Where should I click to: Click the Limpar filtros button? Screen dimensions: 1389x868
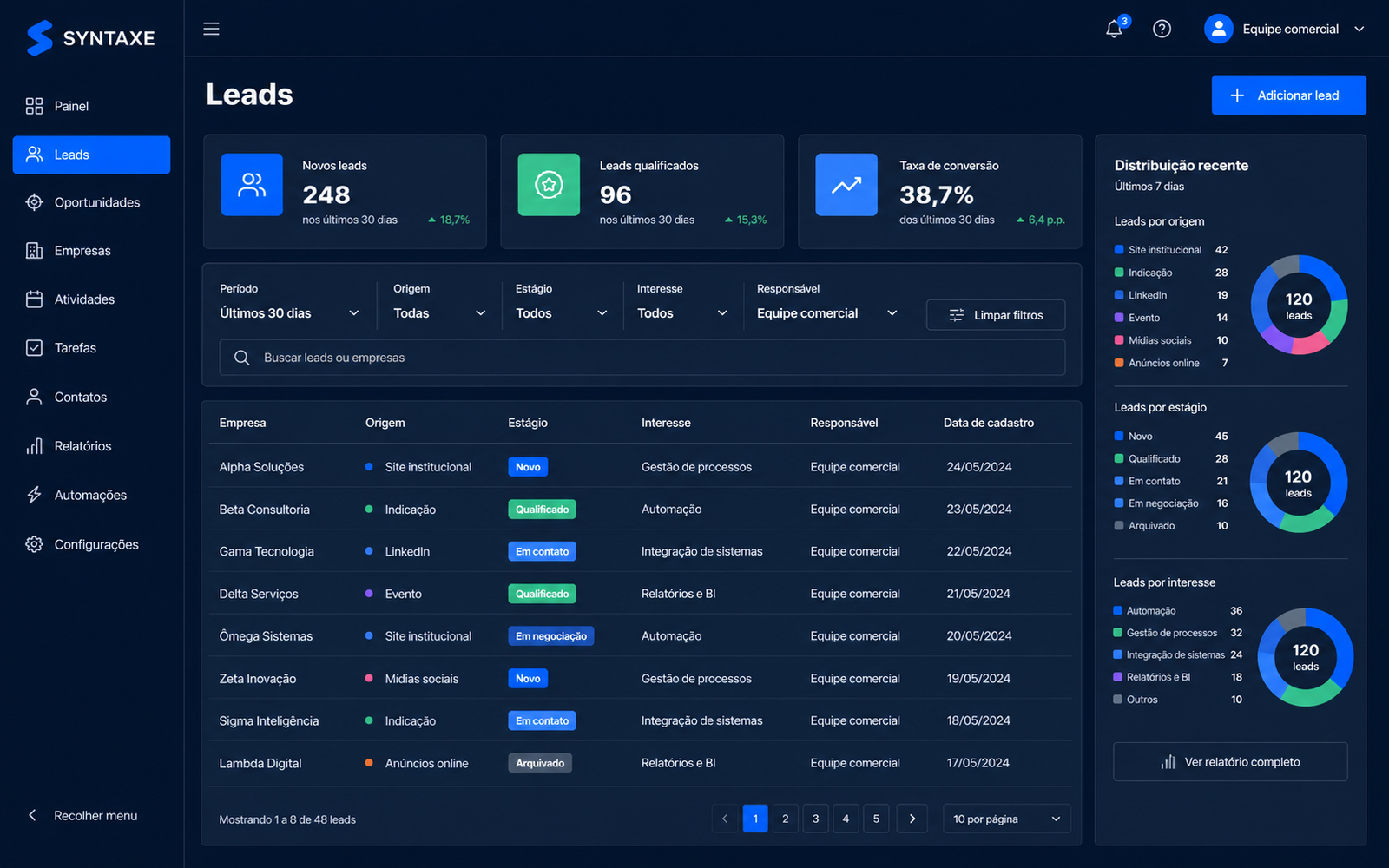996,315
